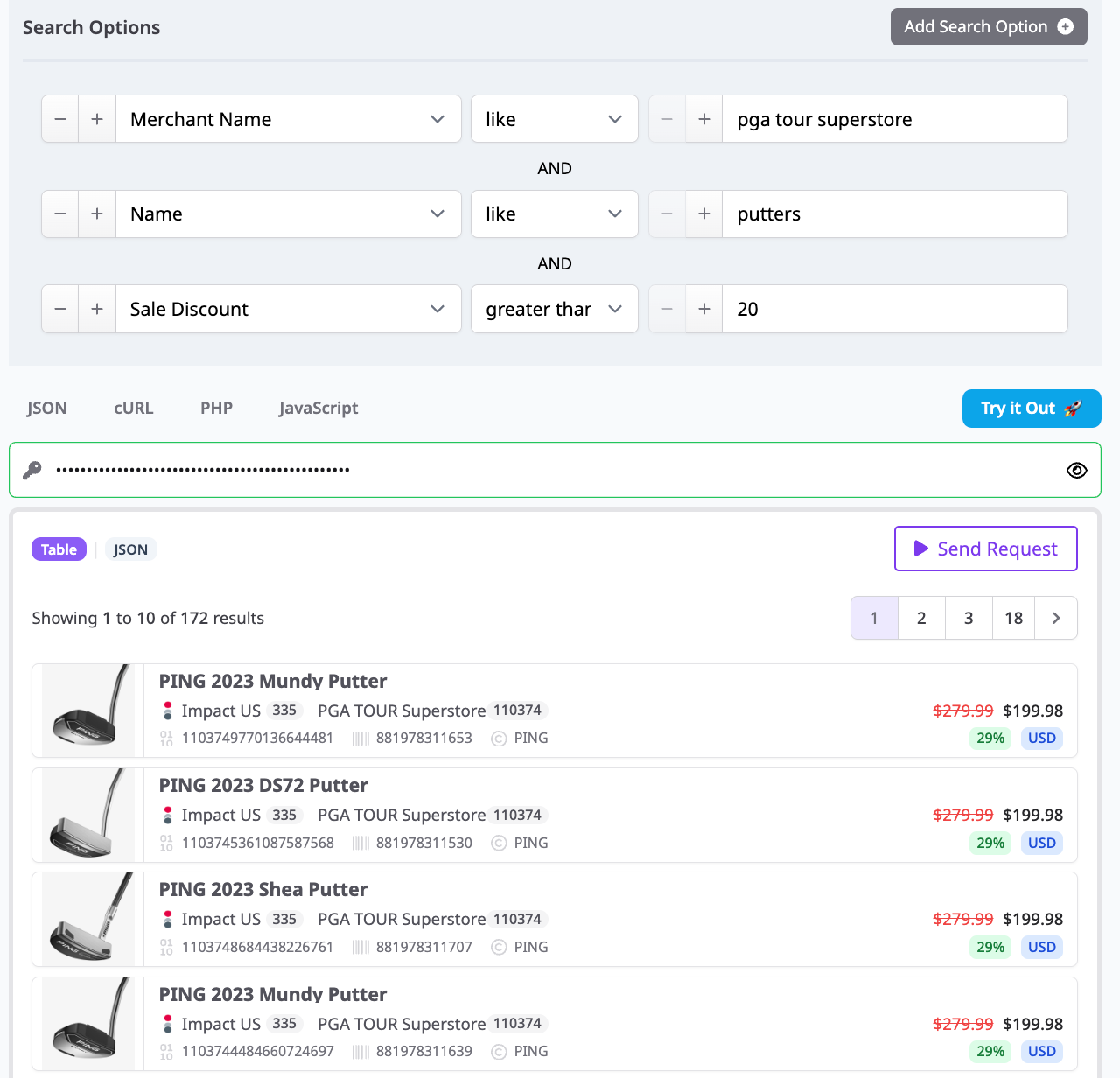
Task: Click the barcode number 881978311530
Action: pyautogui.click(x=424, y=843)
